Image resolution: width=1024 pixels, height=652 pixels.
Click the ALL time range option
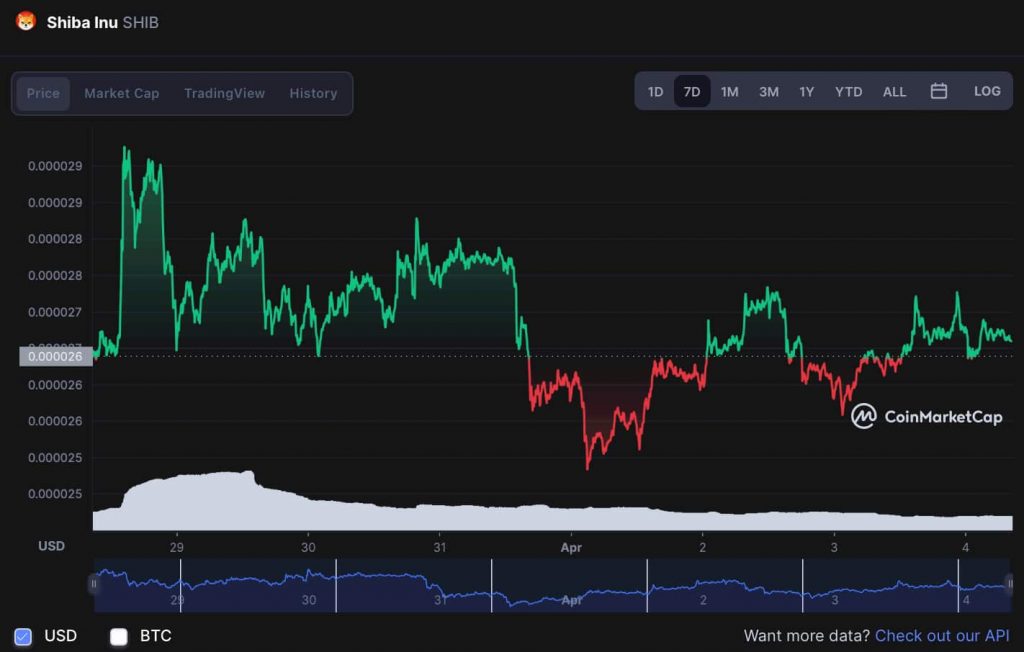tap(894, 91)
